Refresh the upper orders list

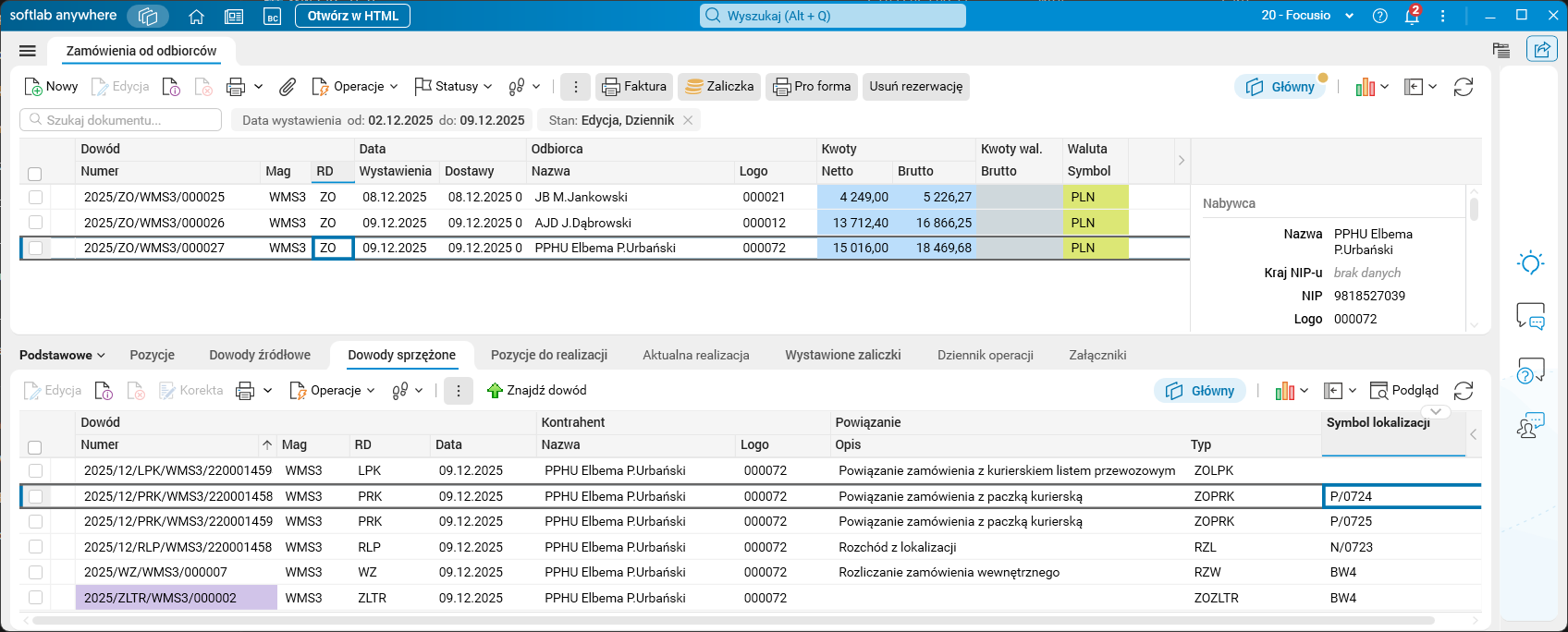coord(1463,87)
